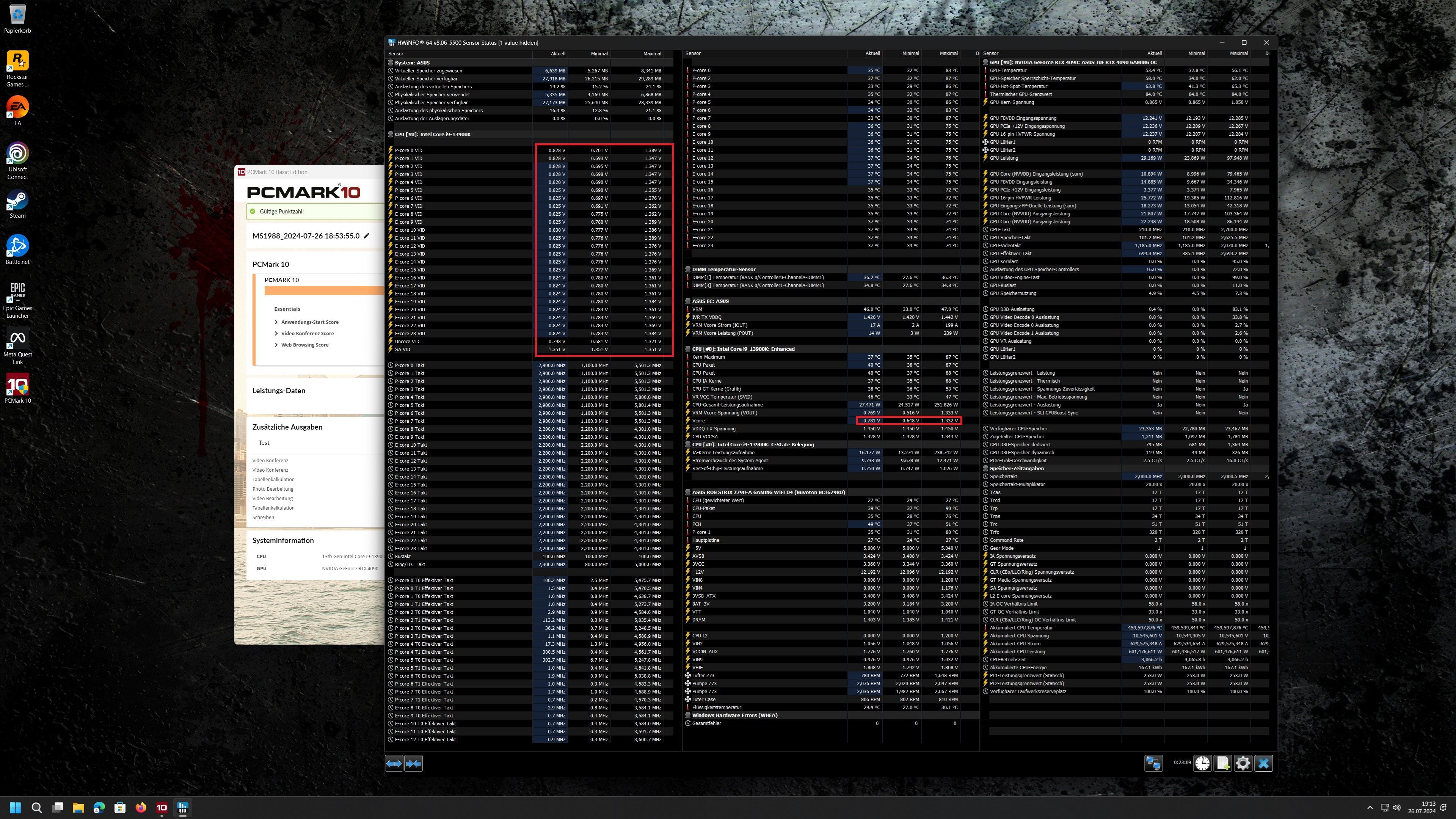
Task: Click result name MS1988_2024-07-26 18:53:55.0
Action: [306, 236]
